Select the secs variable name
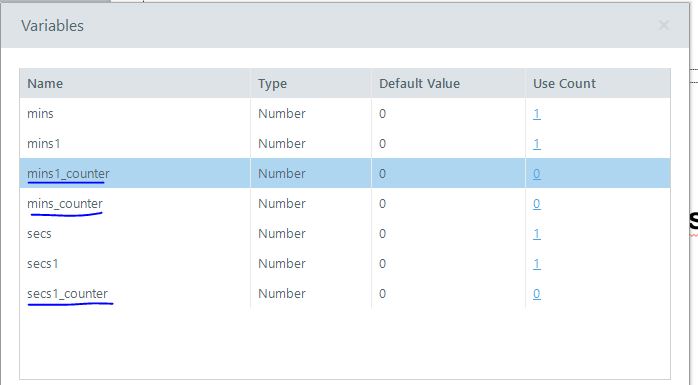Viewport: 698px width, 385px height. (39, 234)
